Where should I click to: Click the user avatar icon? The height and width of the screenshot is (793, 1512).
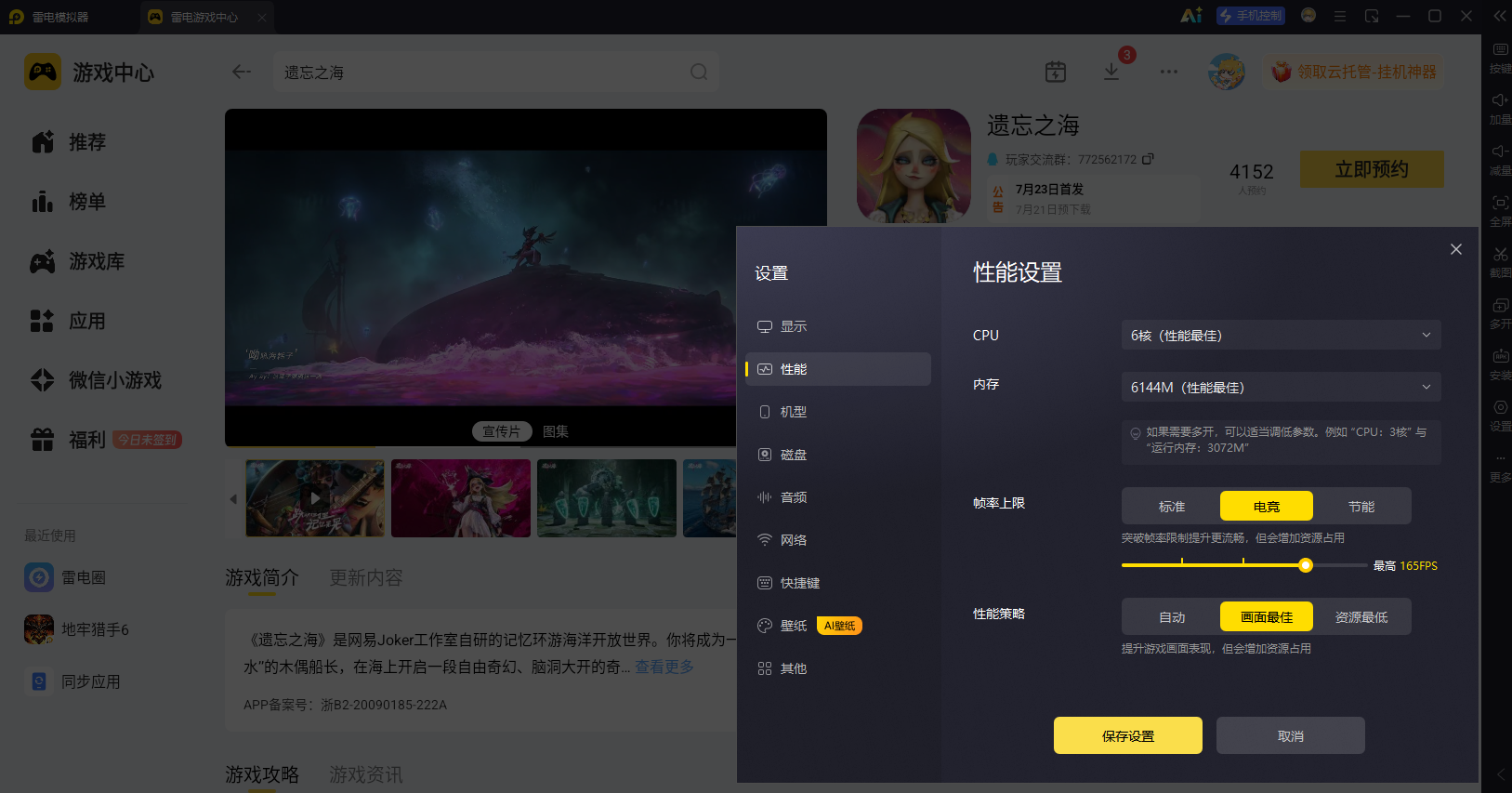1227,72
